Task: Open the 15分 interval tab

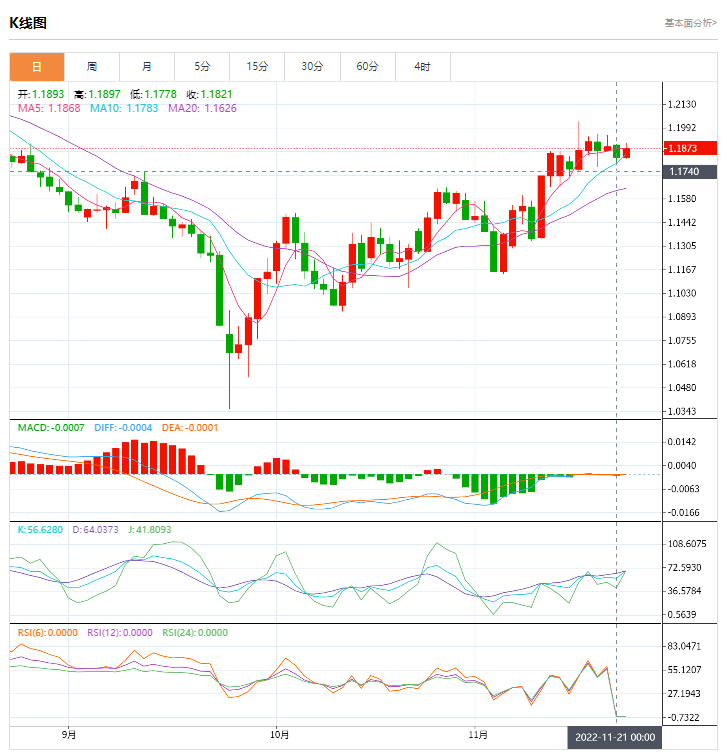Action: coord(258,67)
